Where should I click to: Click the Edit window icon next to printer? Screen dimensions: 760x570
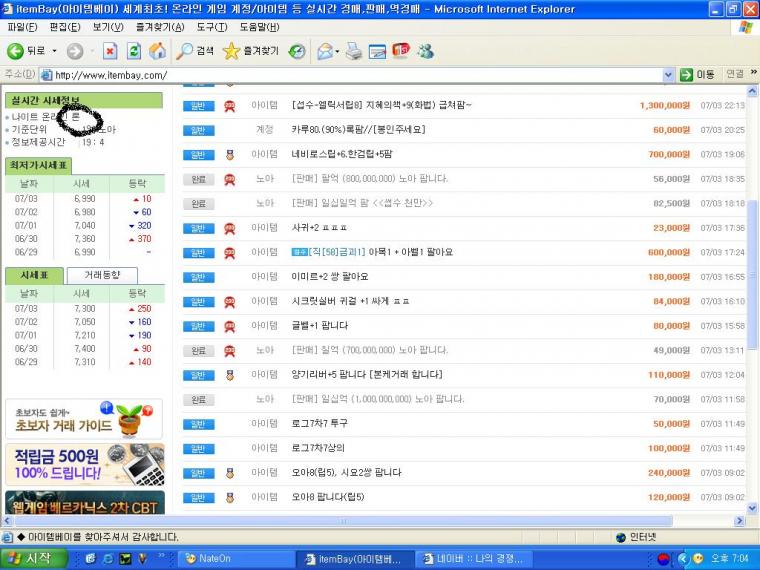(x=377, y=51)
